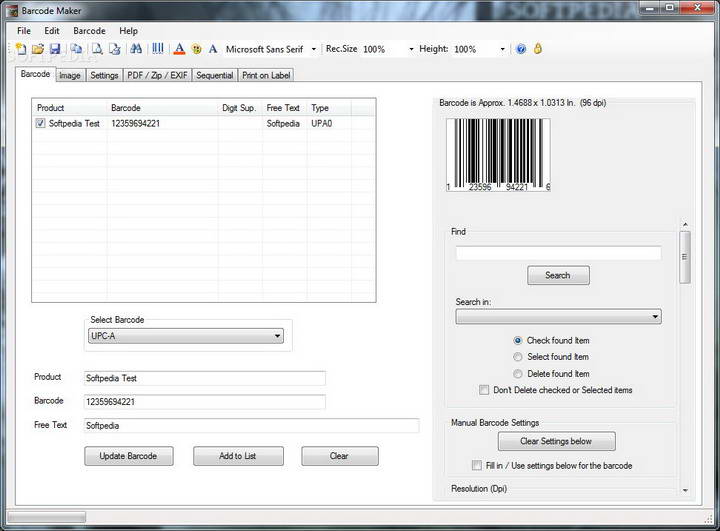Viewport: 720px width, 531px height.
Task: Click the Barcode column header
Action: (163, 108)
